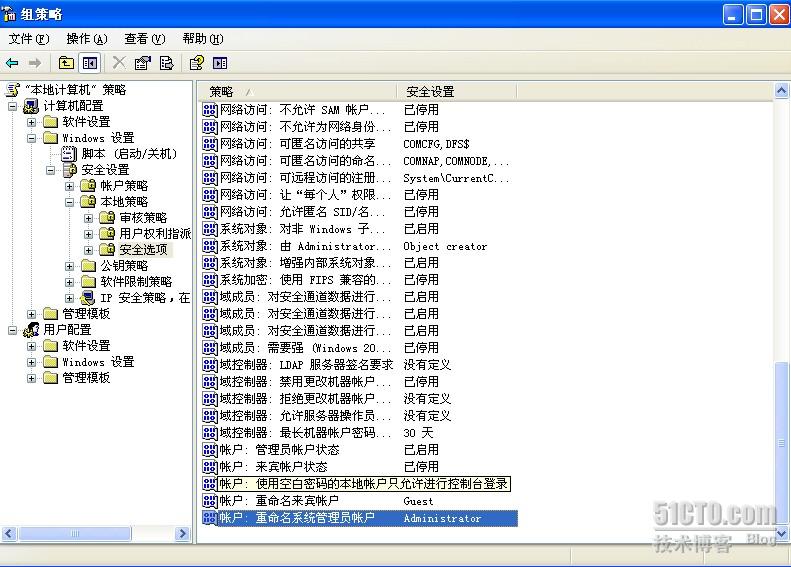Click the policy icon of 帐户: 管理员帐户状态

click(x=210, y=449)
